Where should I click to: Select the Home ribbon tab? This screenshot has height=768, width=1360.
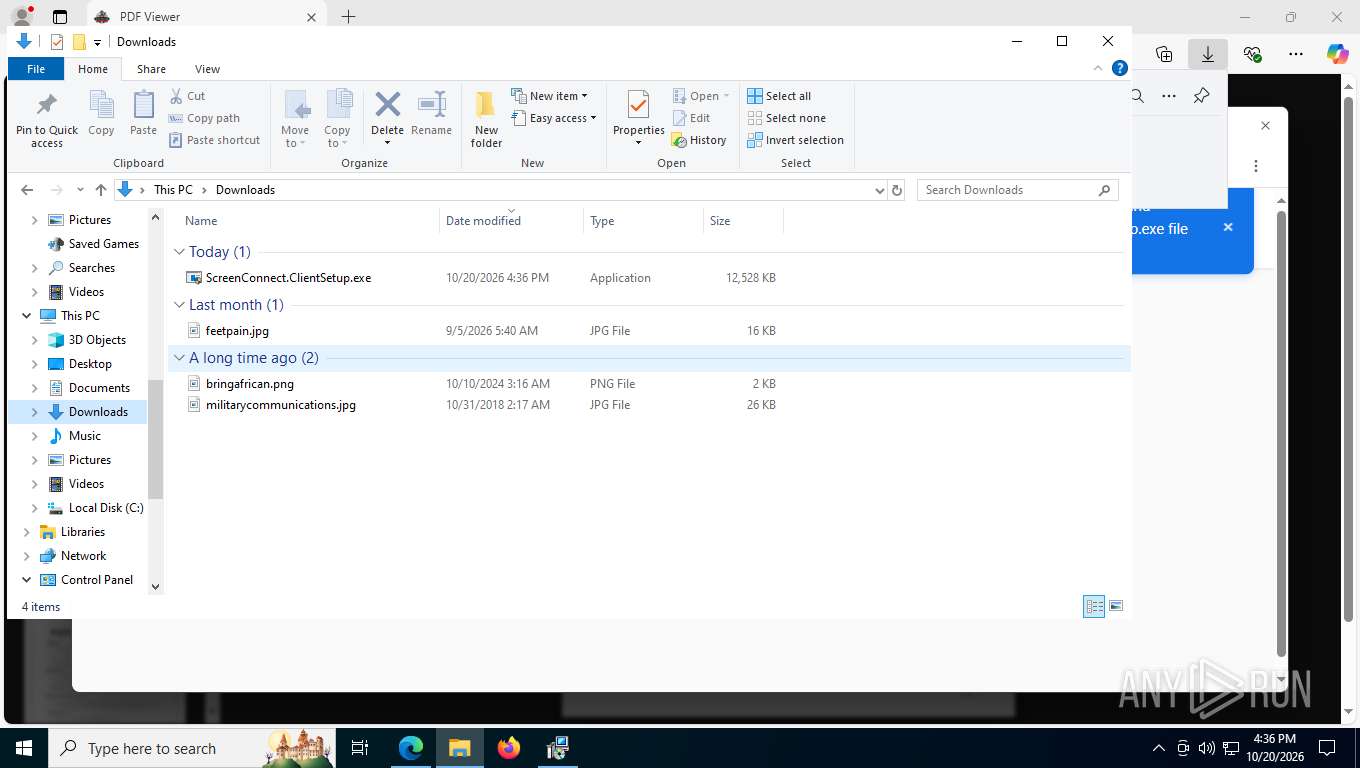[x=93, y=69]
